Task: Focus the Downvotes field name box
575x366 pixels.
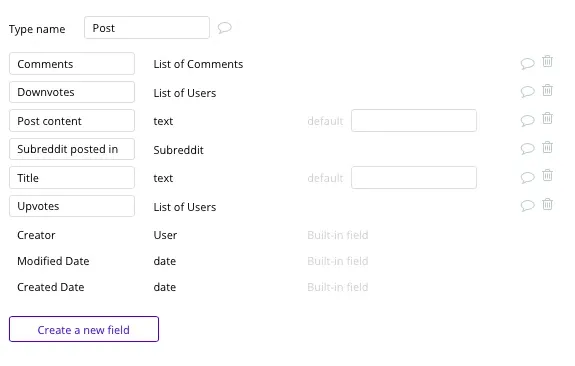Action: 72,92
